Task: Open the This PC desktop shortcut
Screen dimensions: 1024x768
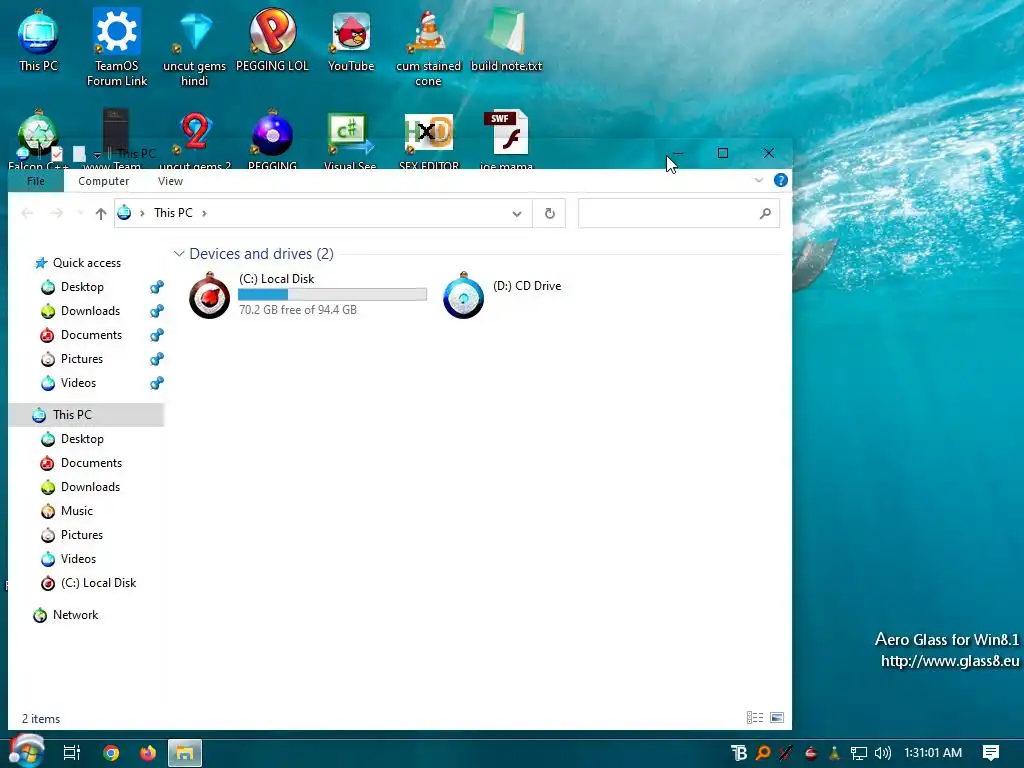Action: pyautogui.click(x=38, y=40)
